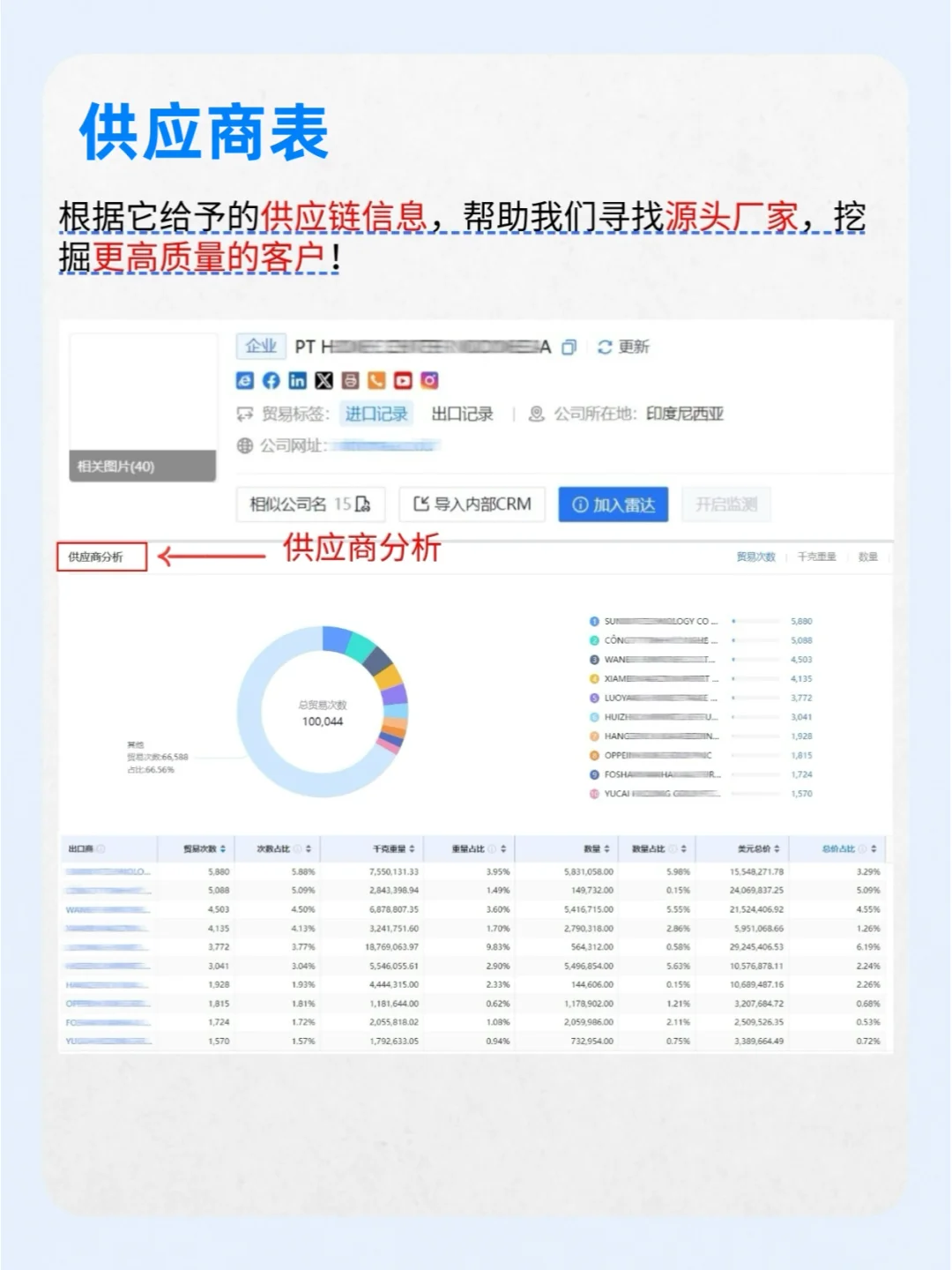Click the copy company name icon
Screen dimensions: 952x1270
coord(569,347)
